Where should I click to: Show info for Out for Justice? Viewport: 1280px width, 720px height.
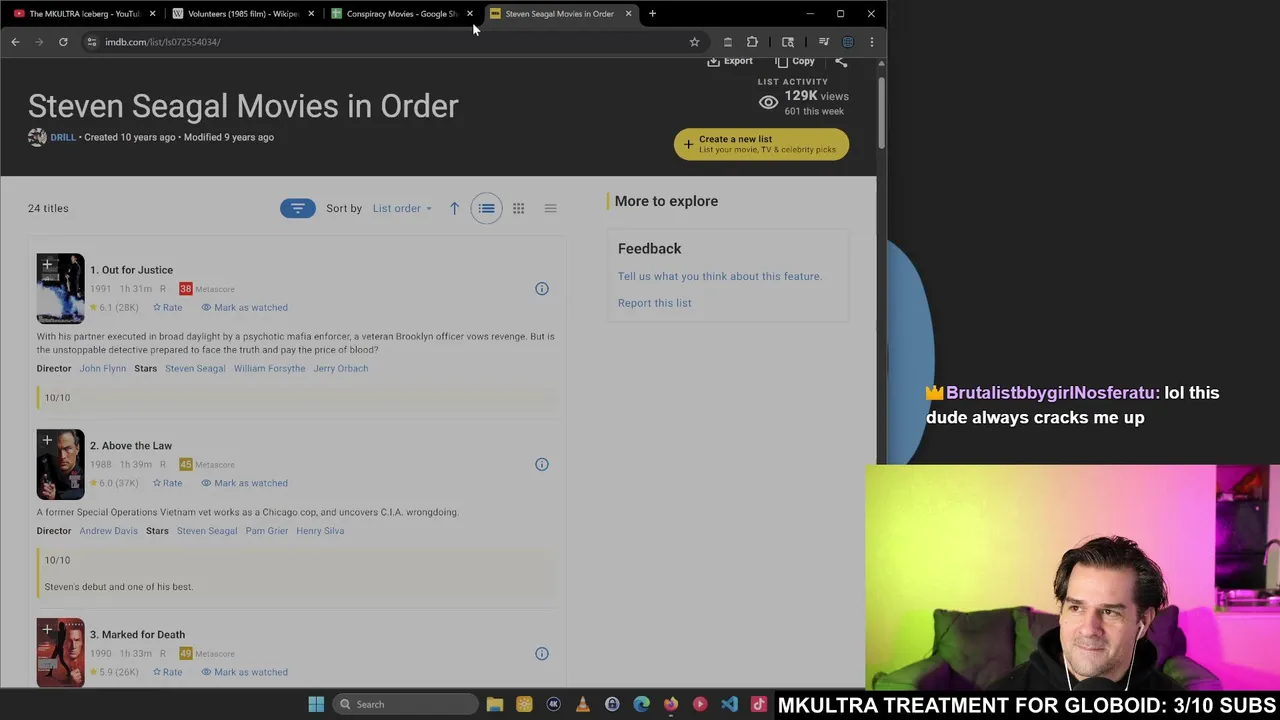(x=542, y=289)
